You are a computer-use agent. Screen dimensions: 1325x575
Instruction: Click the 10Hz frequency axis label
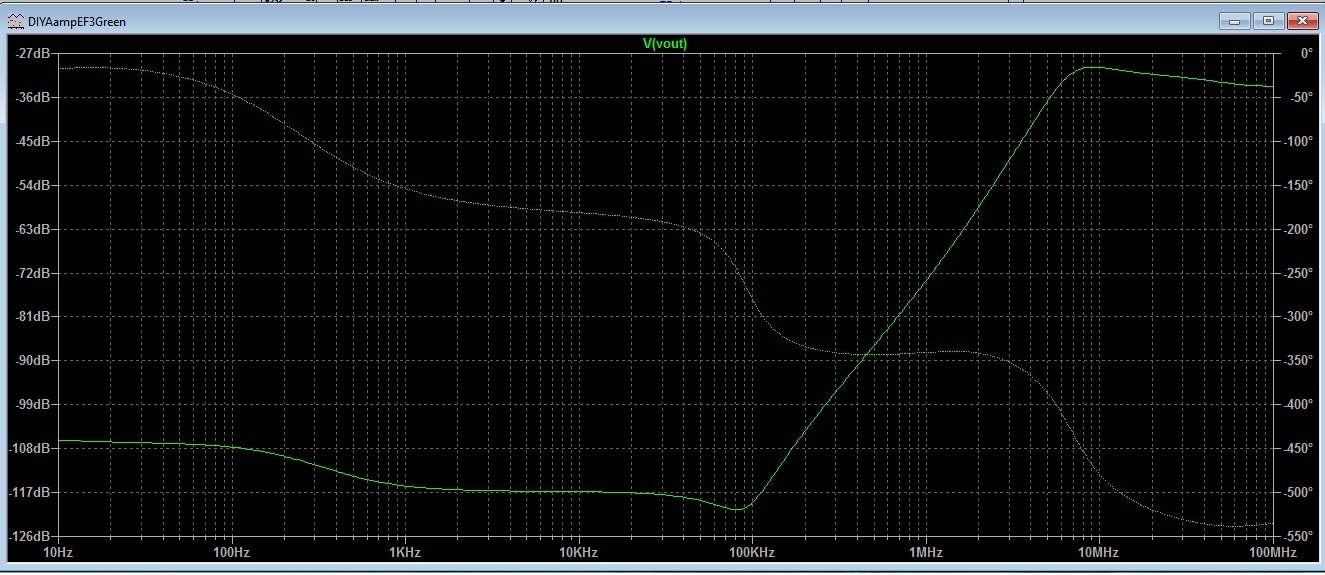point(58,552)
